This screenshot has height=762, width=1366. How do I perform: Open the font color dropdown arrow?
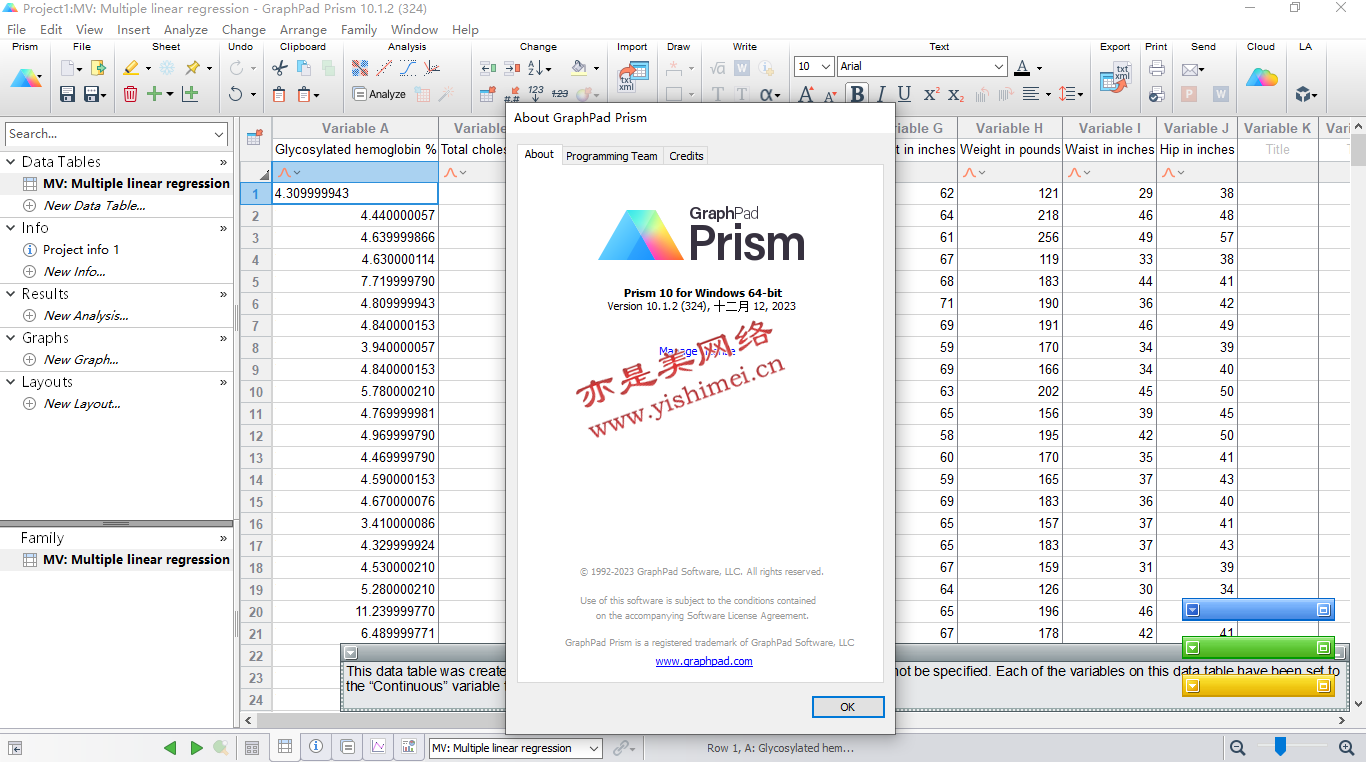click(x=1039, y=69)
